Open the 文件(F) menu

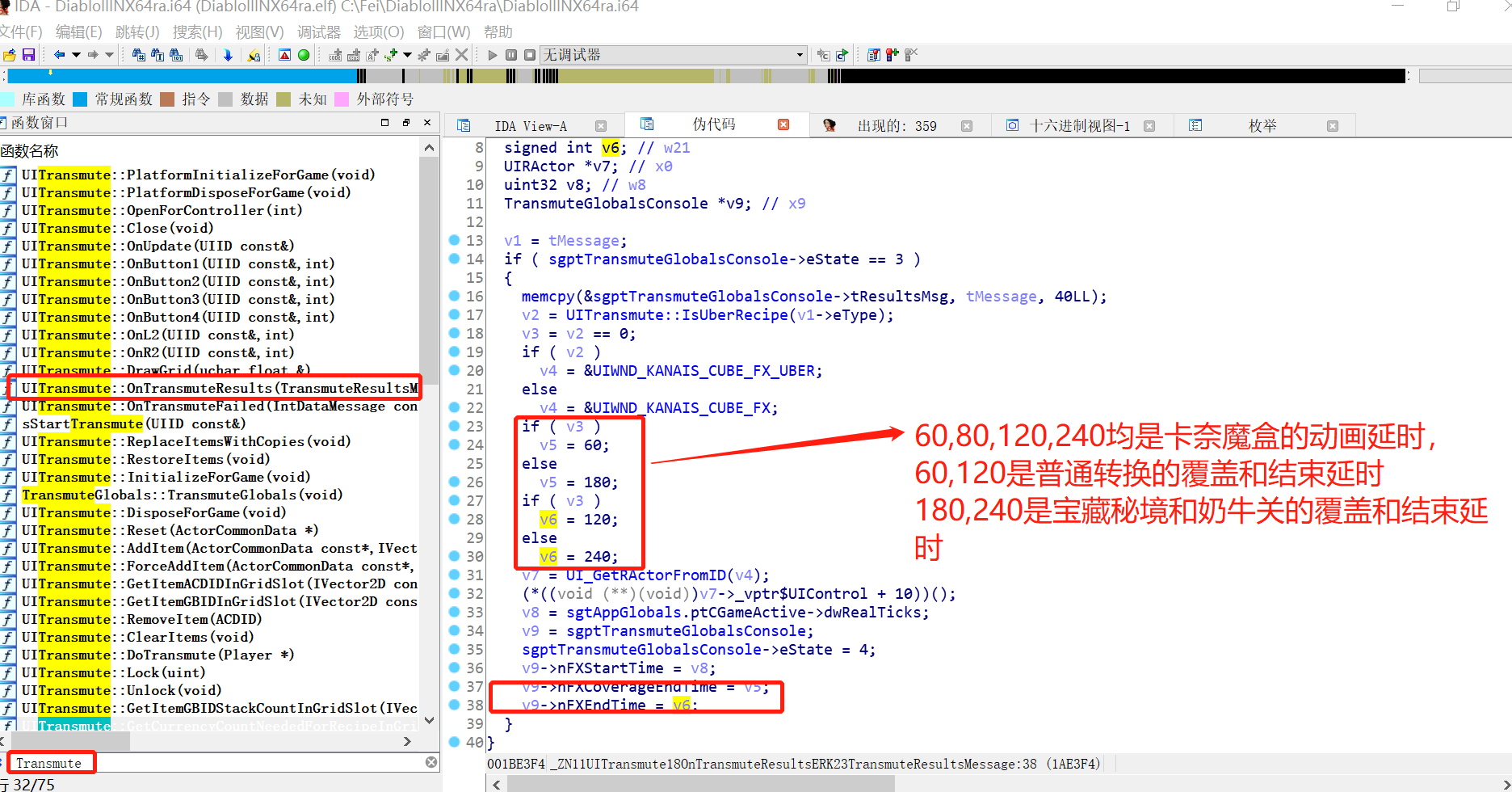21,32
